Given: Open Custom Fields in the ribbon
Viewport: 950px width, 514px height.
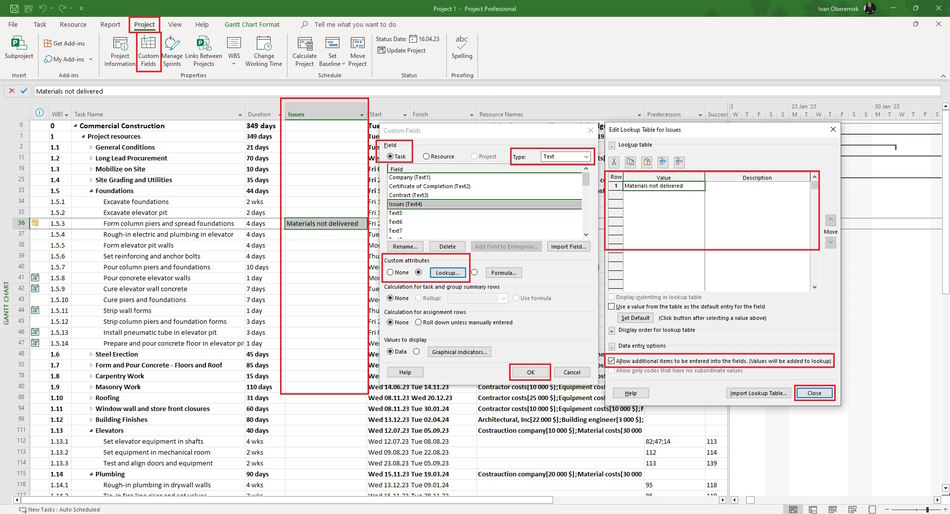Looking at the screenshot, I should click(148, 51).
